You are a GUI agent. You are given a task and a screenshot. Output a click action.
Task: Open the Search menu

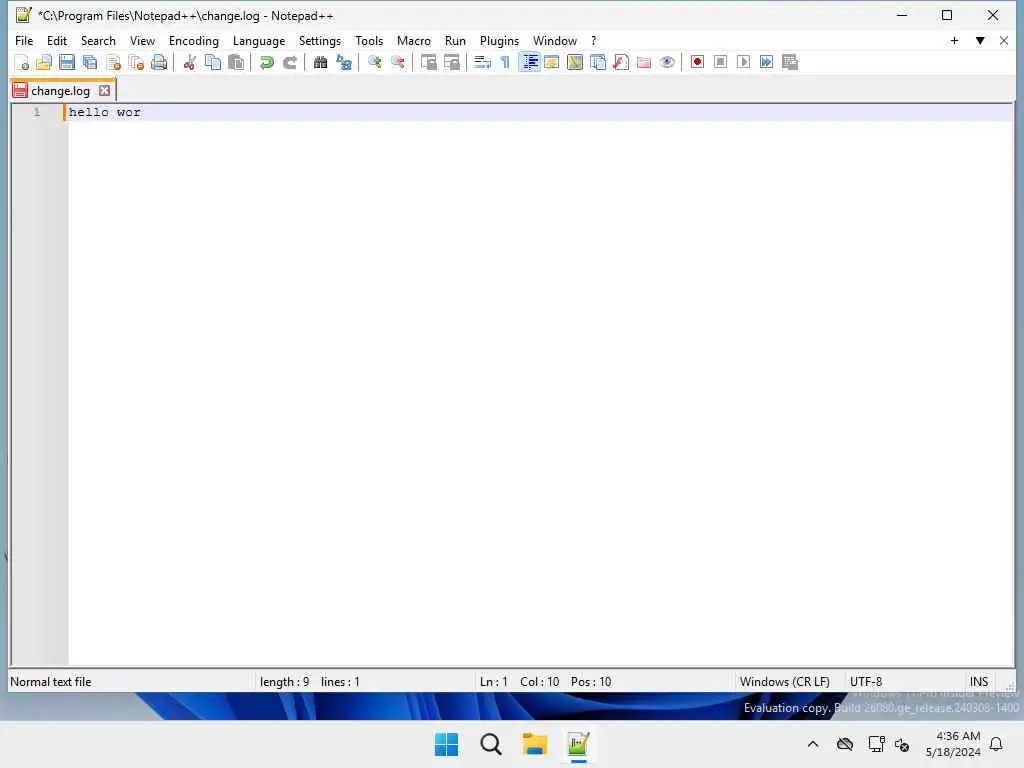[98, 40]
